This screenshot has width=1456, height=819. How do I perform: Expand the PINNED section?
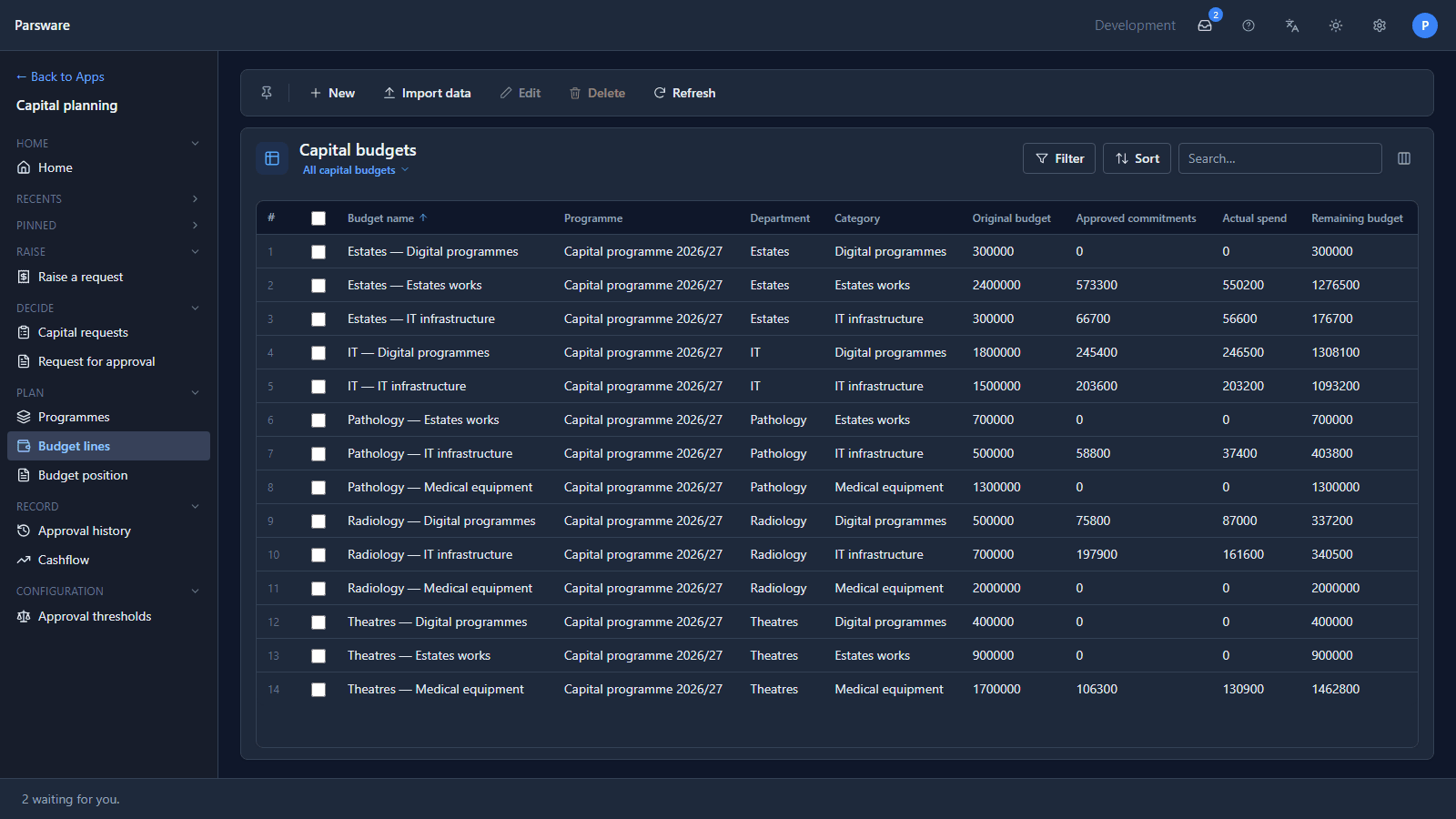pyautogui.click(x=108, y=225)
